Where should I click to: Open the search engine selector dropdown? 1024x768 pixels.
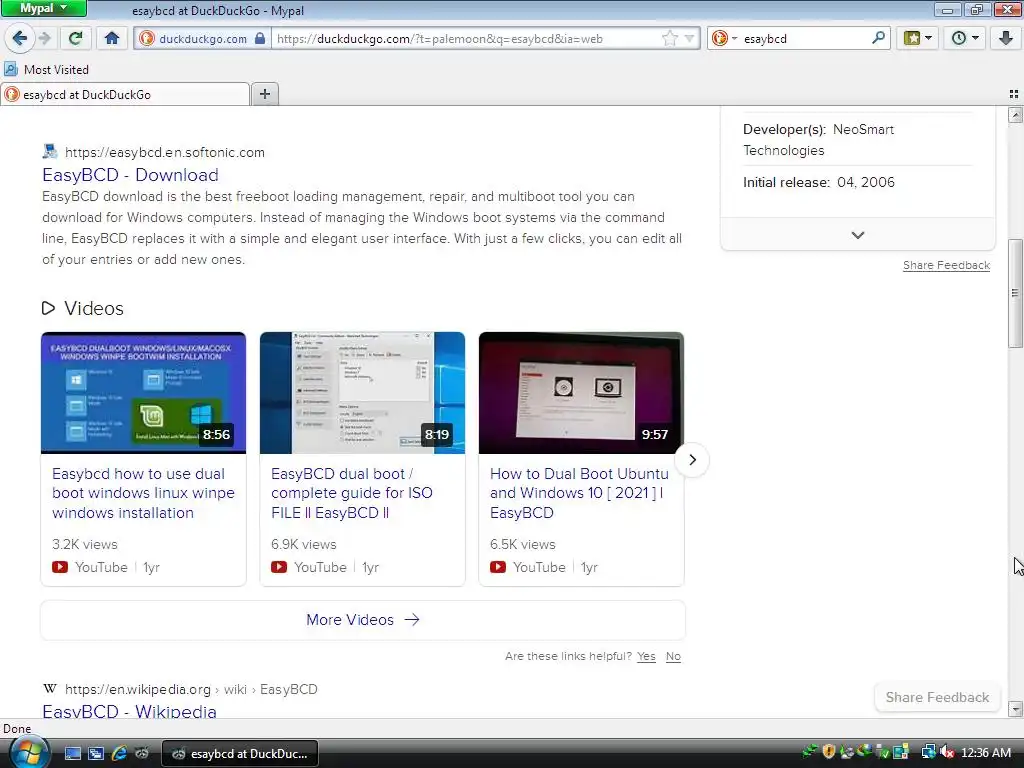click(724, 39)
